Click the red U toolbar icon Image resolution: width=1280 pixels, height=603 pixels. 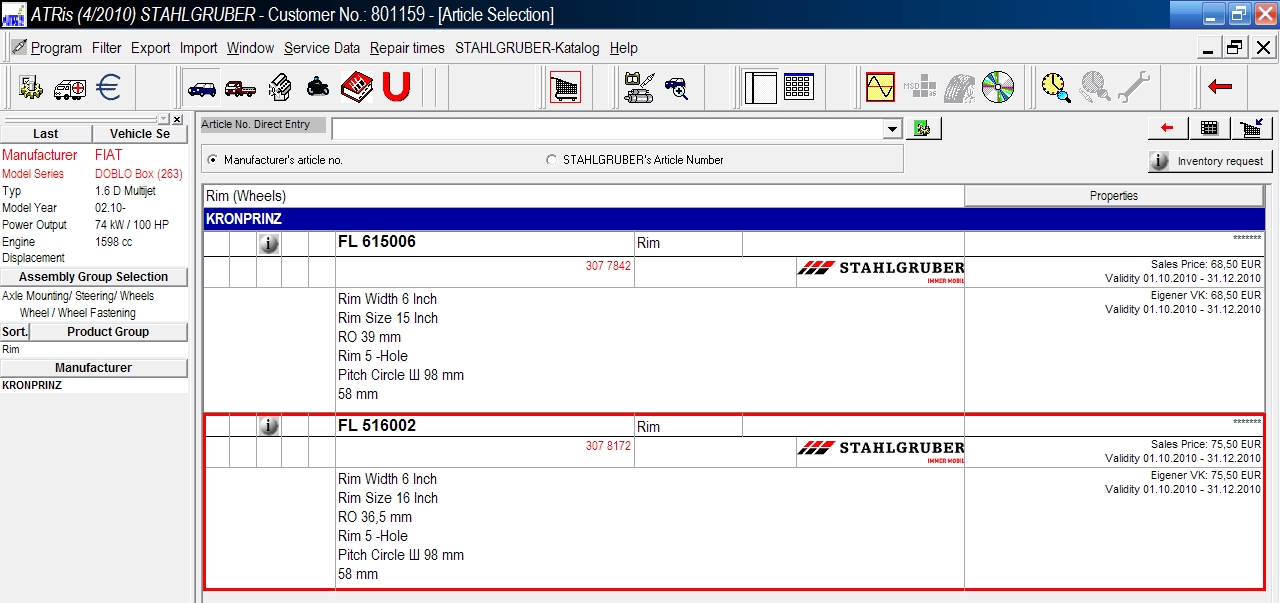pos(396,88)
